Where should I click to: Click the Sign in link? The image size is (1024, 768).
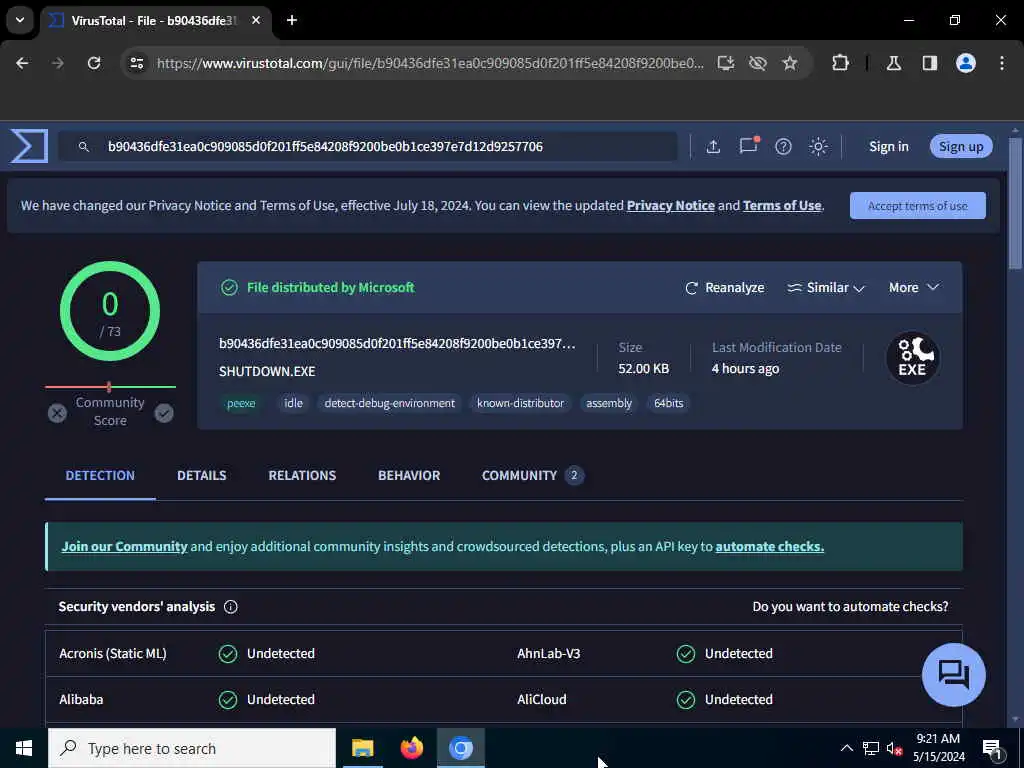pyautogui.click(x=889, y=146)
